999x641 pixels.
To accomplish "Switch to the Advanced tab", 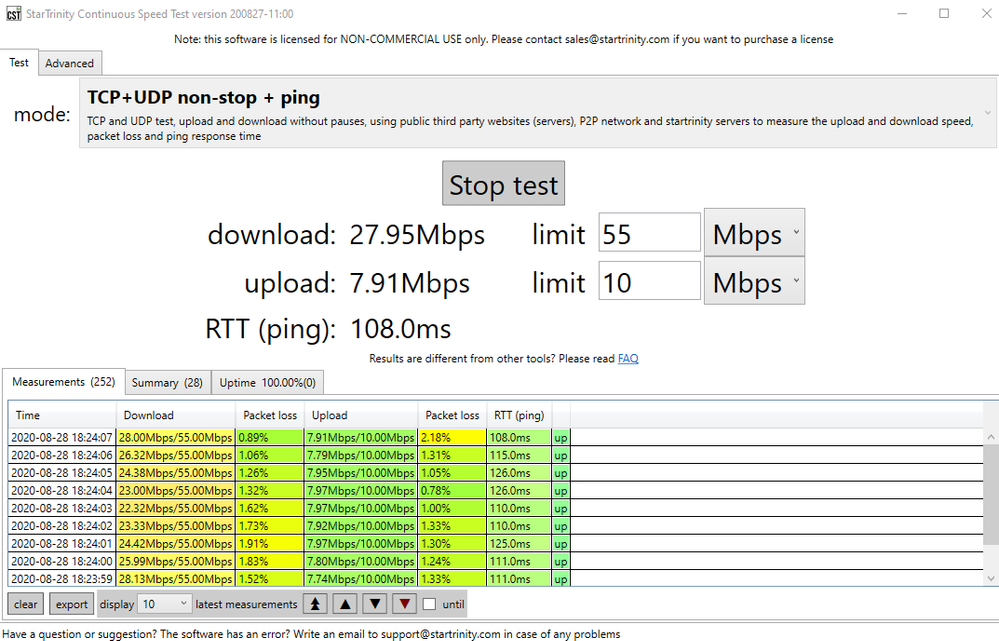I will tap(69, 63).
